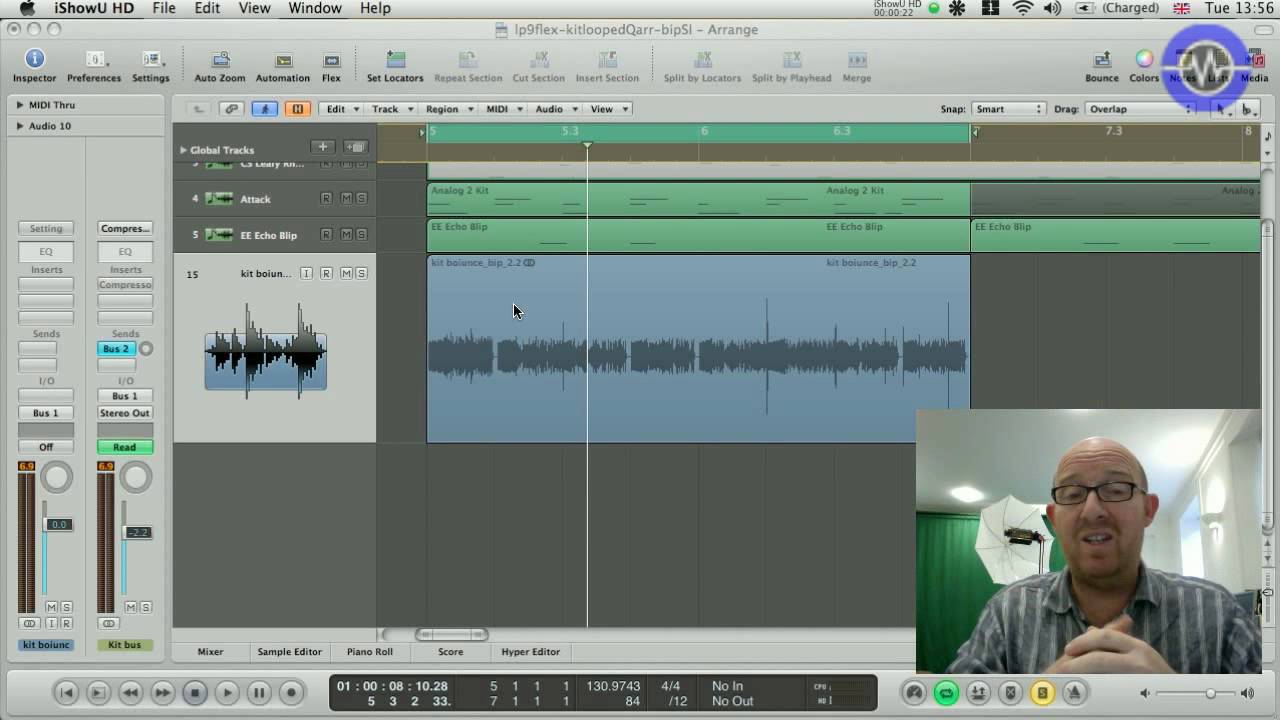Add a new track with plus button

point(322,147)
